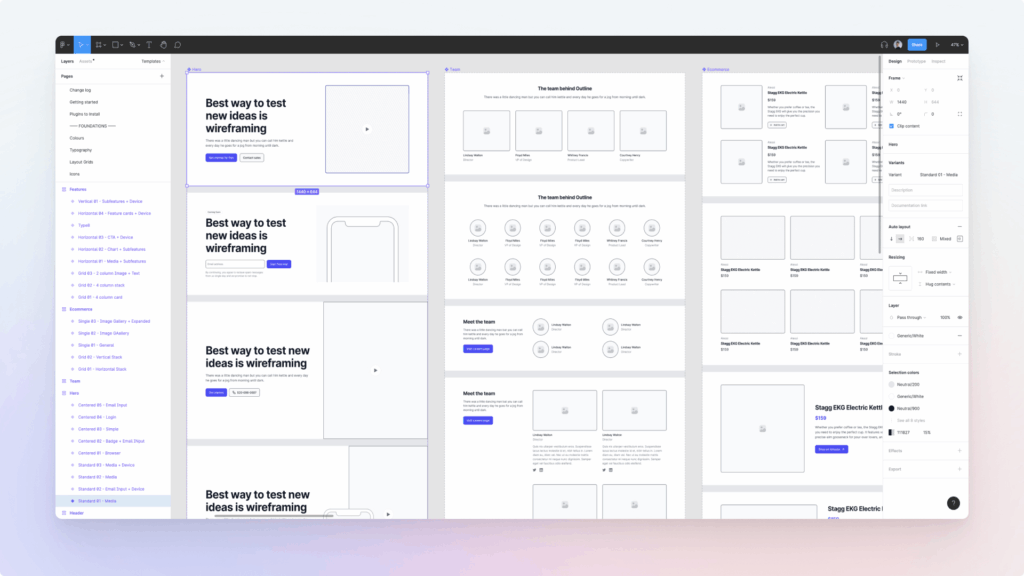Switch to the Assets tab

(86, 61)
